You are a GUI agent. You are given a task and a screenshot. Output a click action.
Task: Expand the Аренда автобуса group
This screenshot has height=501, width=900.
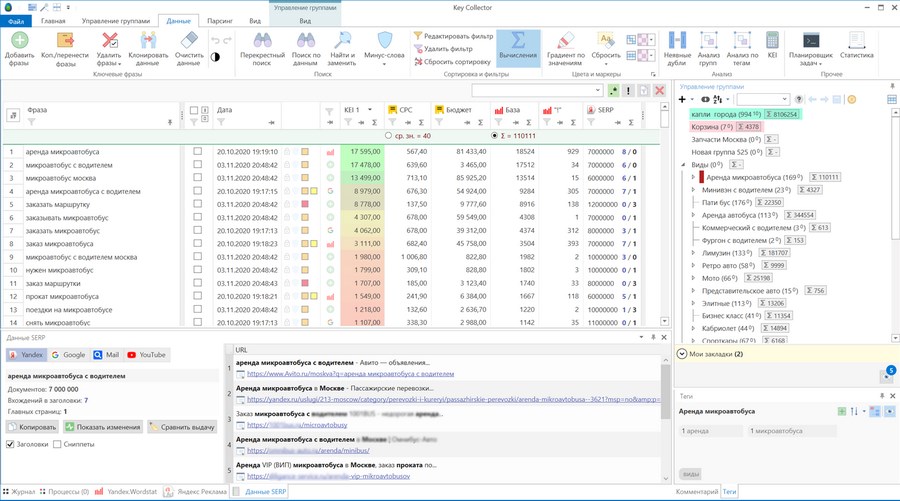(x=693, y=215)
